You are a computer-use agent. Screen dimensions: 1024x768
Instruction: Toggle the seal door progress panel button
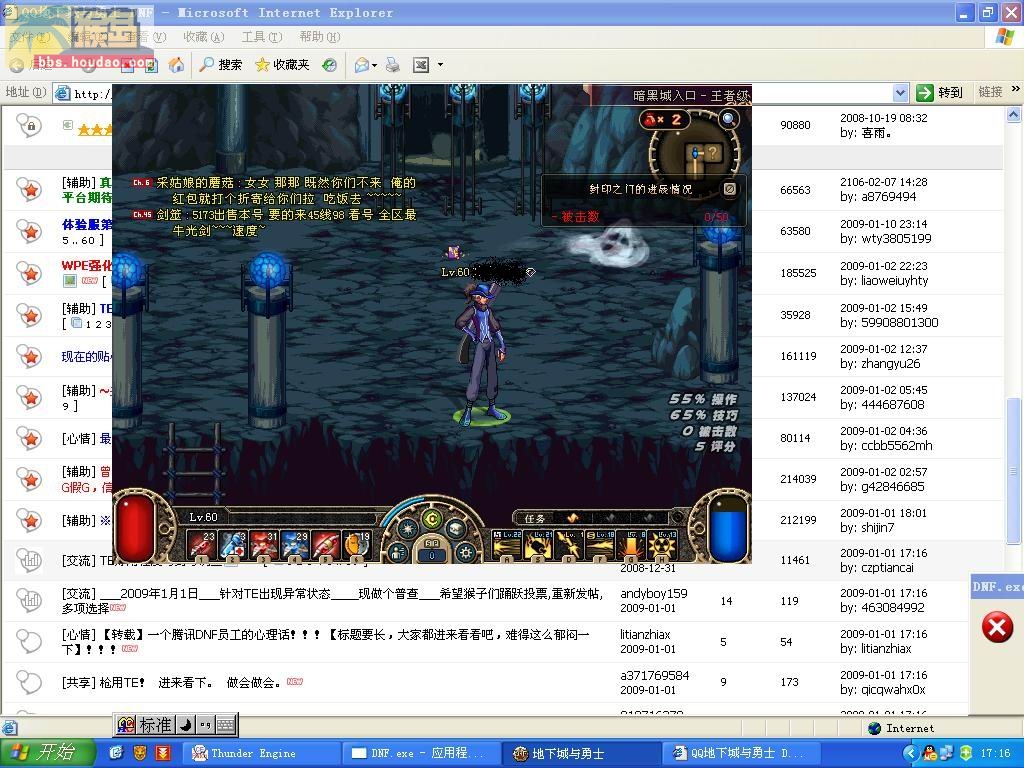[x=730, y=189]
